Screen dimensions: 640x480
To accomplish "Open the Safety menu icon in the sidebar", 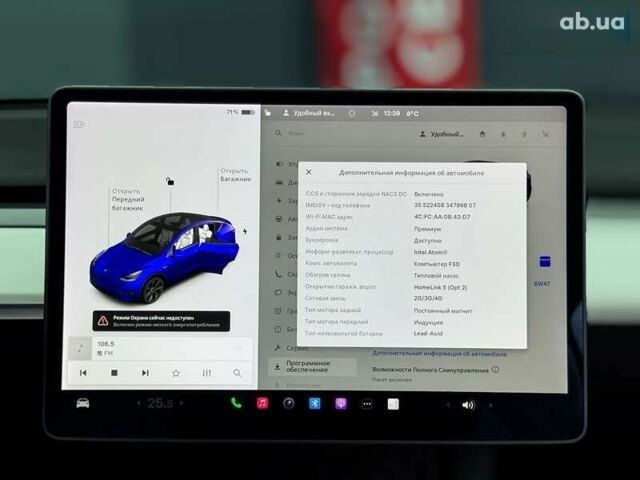I will (278, 329).
